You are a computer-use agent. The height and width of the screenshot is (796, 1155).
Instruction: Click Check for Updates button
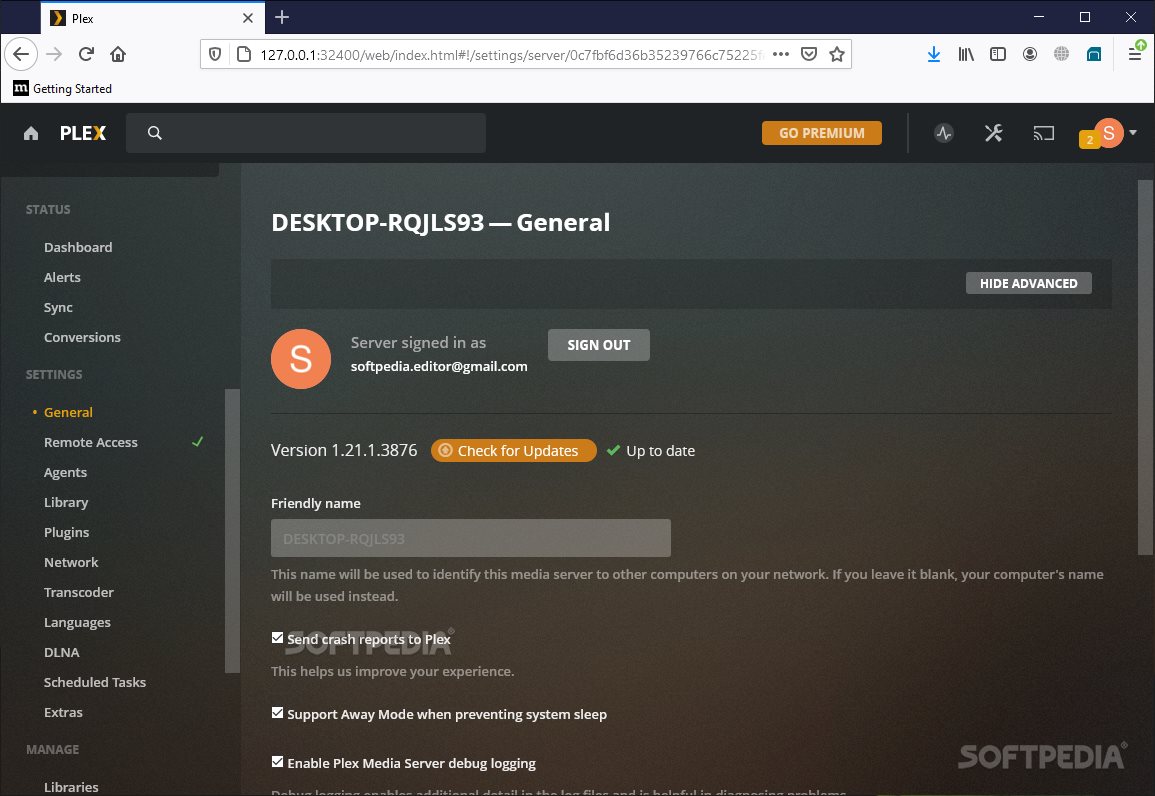coord(513,451)
